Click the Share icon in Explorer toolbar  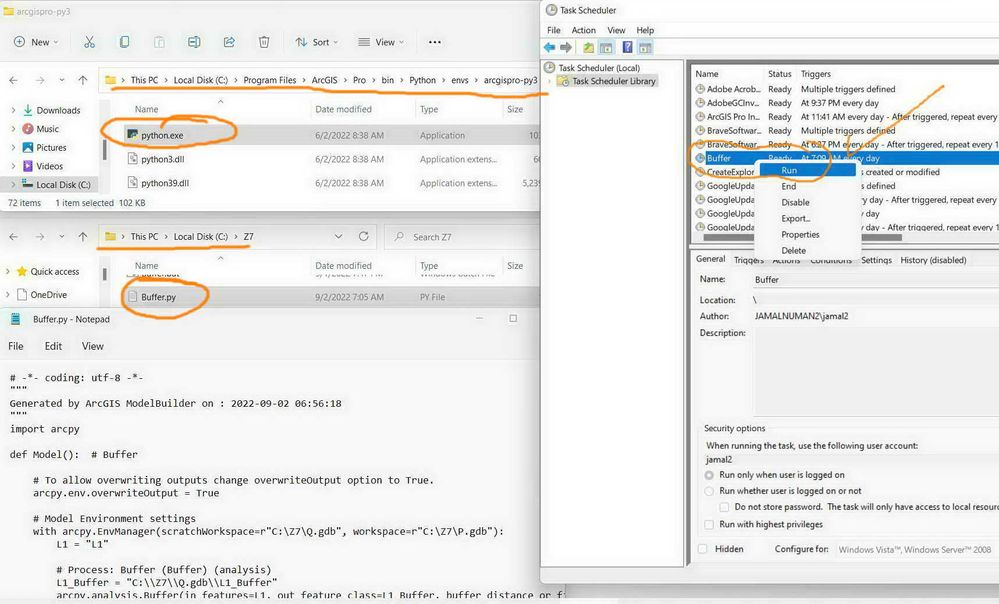pyautogui.click(x=229, y=42)
